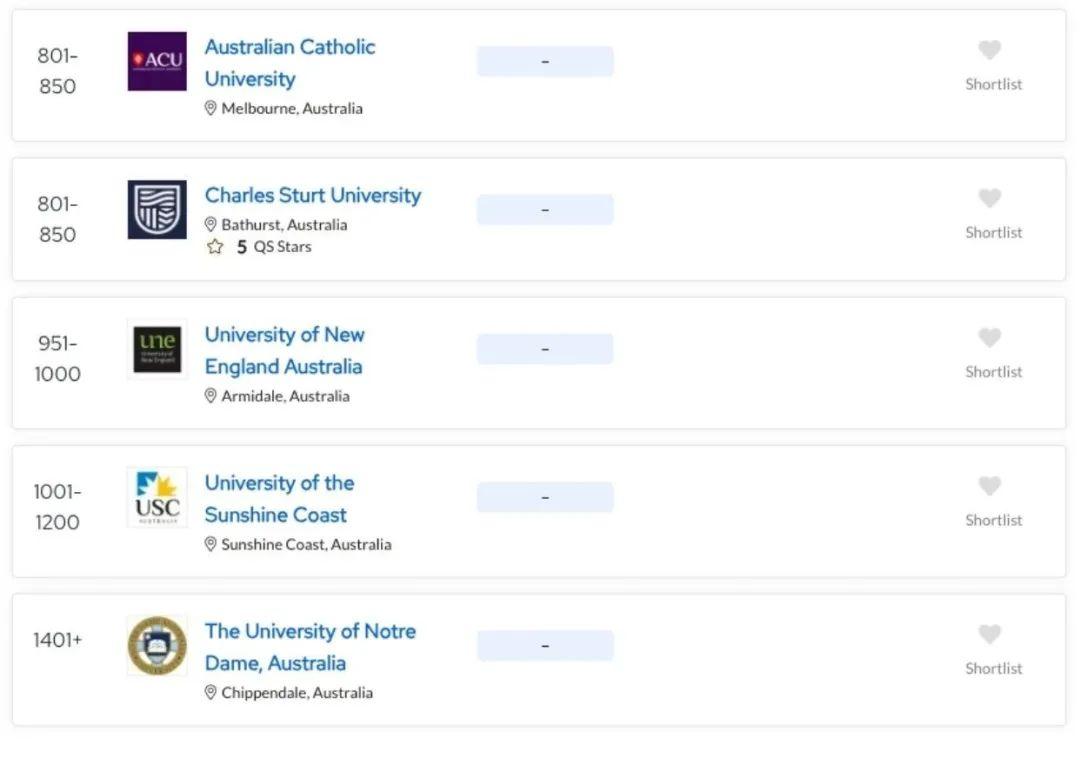Click the location pin next to Chippendale, Australia

[x=209, y=692]
